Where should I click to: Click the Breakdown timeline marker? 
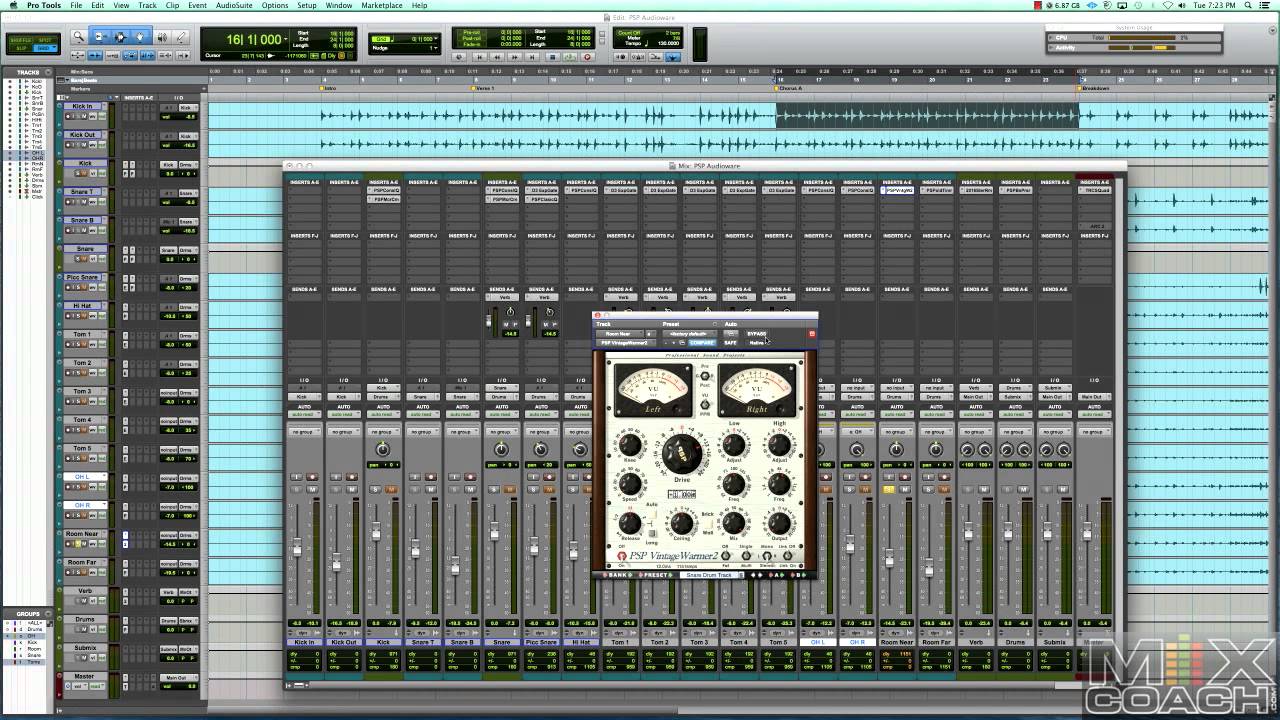coord(1095,88)
